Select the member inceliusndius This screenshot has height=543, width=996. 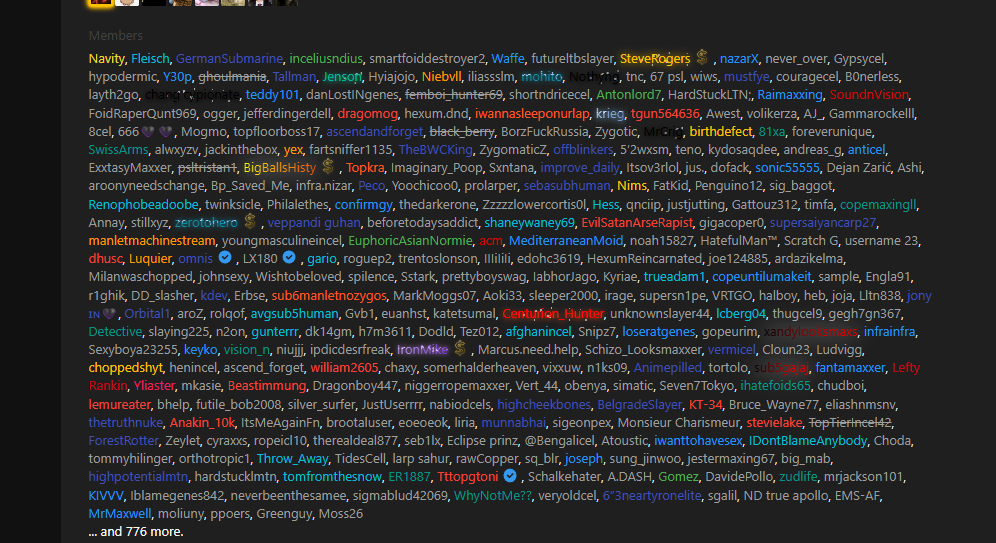[x=326, y=58]
